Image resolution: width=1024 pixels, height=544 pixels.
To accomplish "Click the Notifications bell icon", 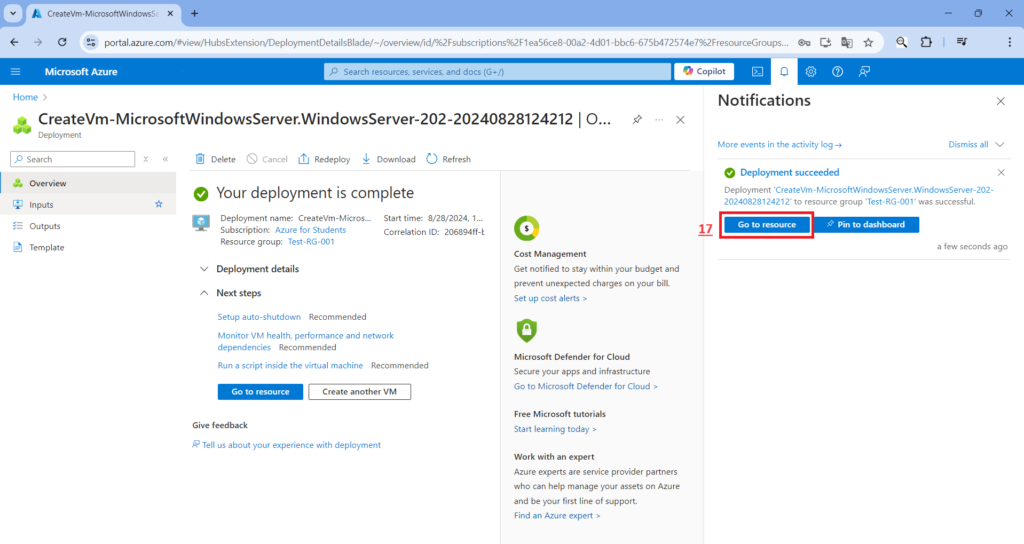I will click(784, 71).
